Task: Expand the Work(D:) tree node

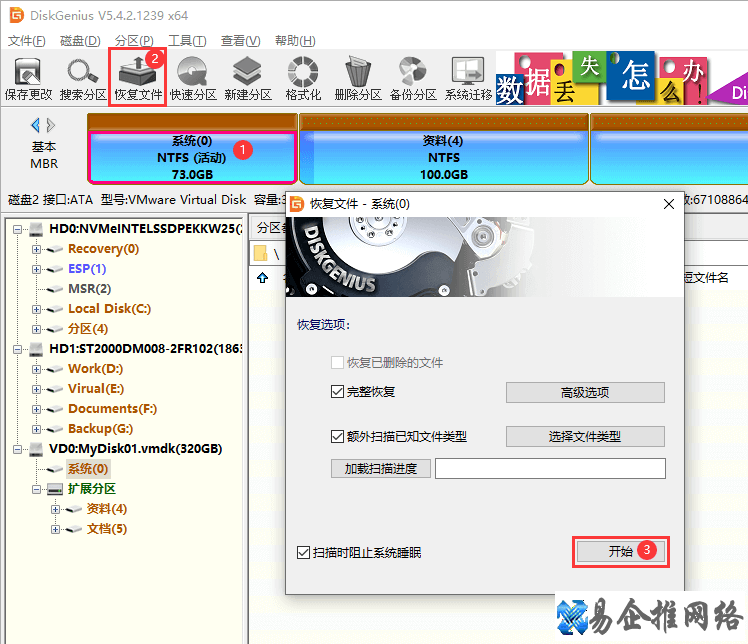Action: [37, 369]
